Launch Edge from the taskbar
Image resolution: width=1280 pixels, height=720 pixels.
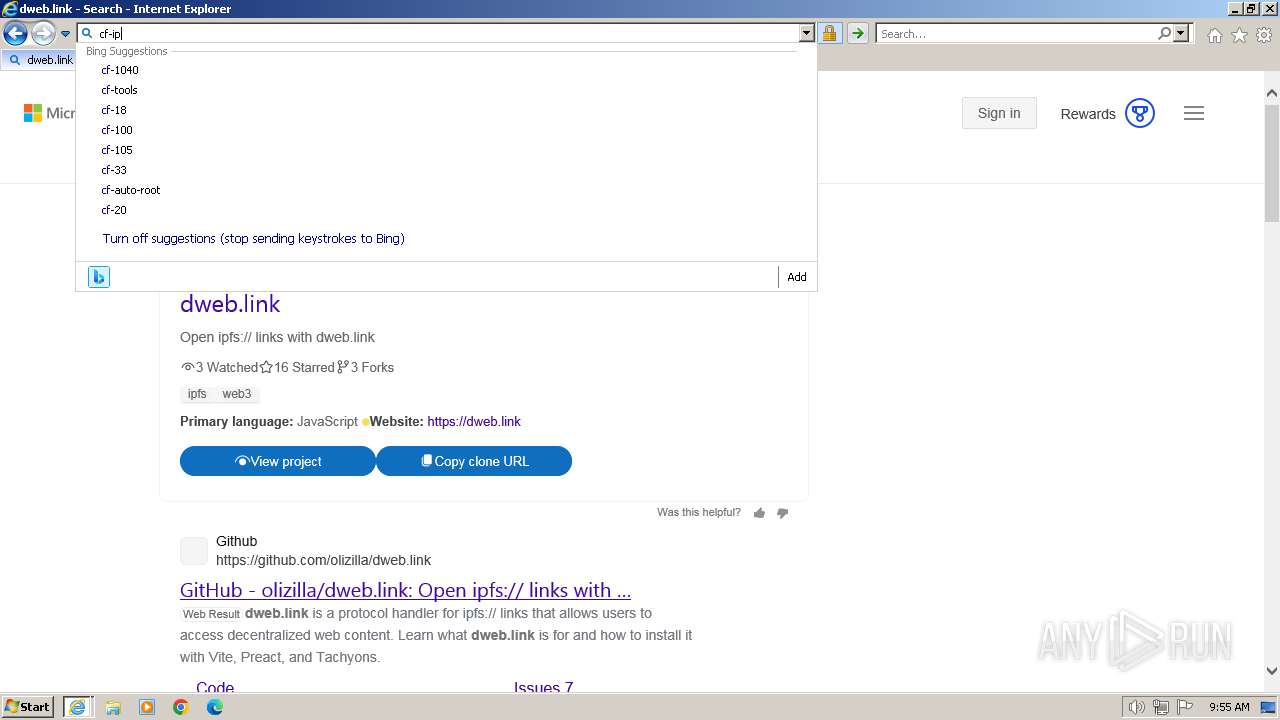(215, 707)
